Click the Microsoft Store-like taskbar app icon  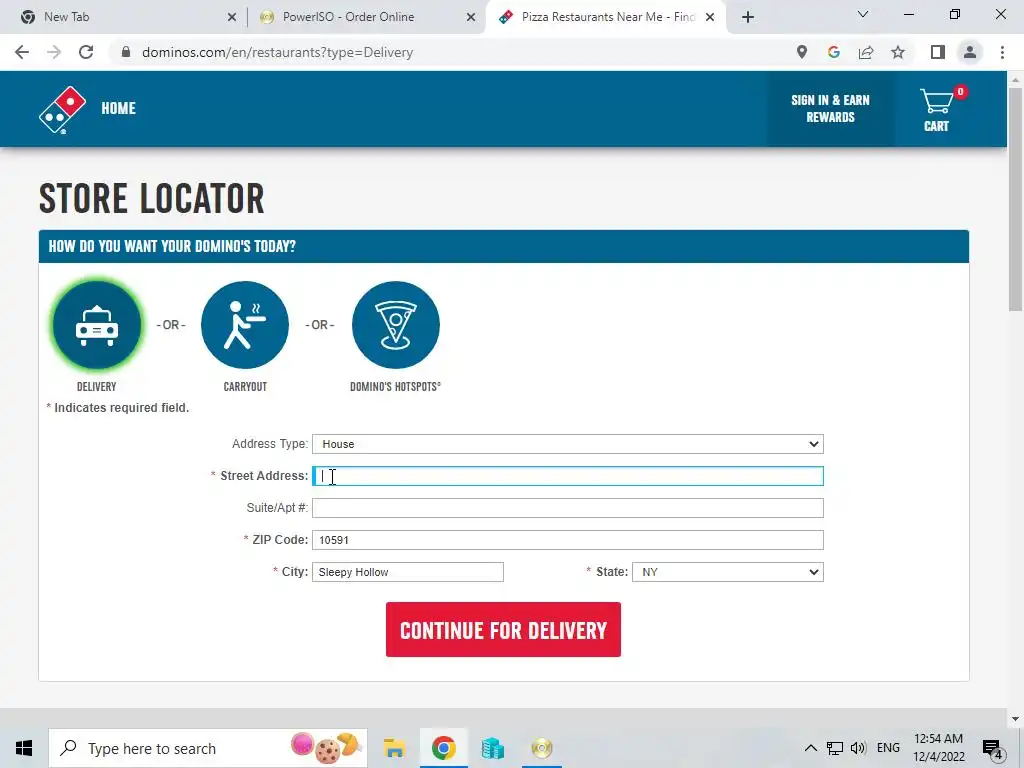coord(492,748)
